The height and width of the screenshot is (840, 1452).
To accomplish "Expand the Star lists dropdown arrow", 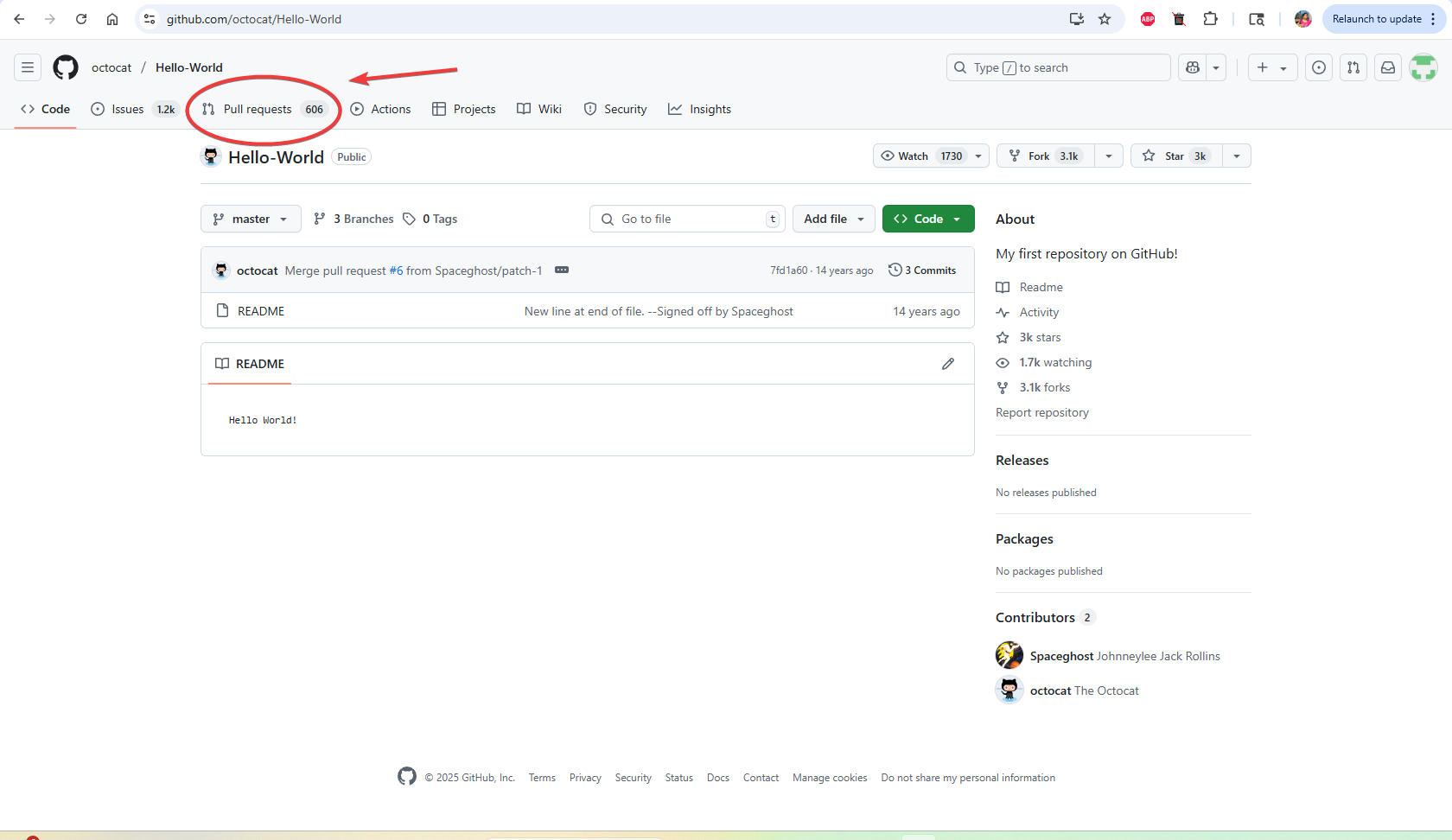I will [x=1237, y=156].
